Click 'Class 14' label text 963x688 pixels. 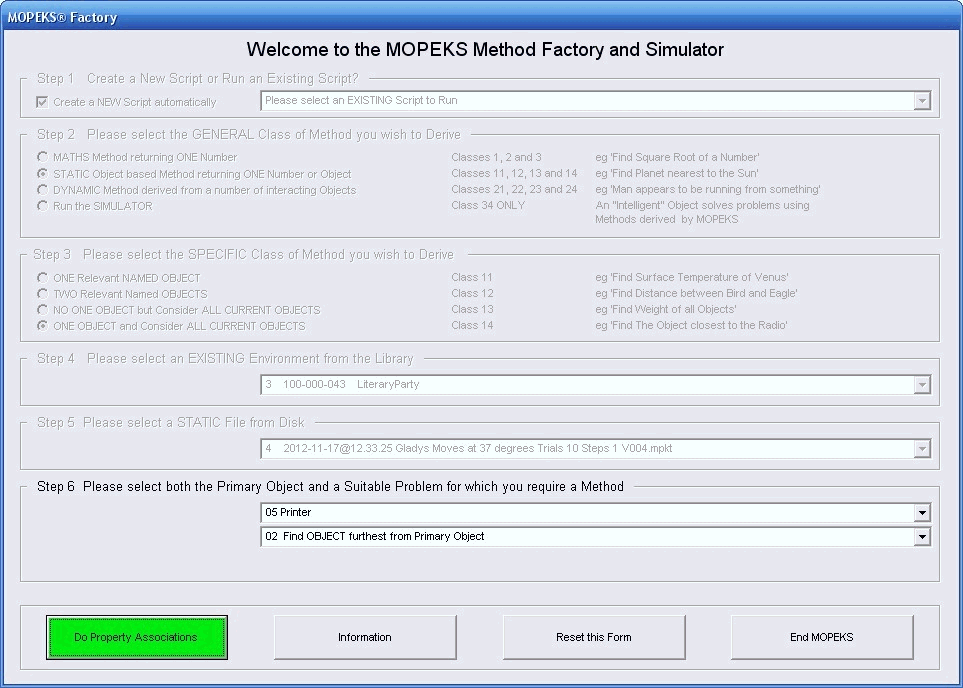tap(472, 325)
